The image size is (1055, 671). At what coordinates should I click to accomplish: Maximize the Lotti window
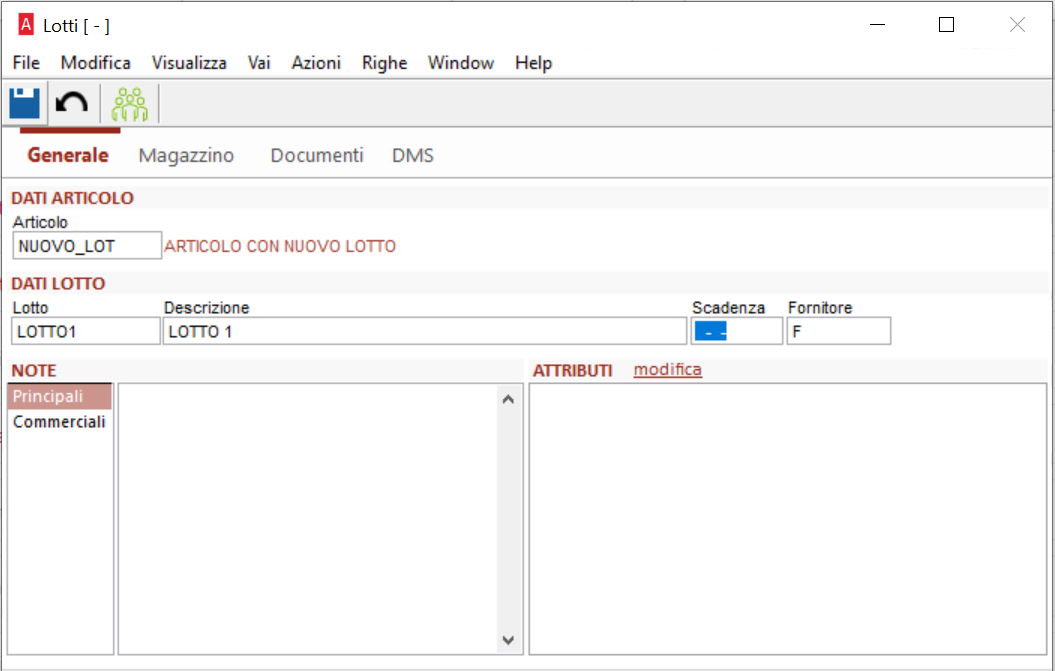[x=947, y=25]
